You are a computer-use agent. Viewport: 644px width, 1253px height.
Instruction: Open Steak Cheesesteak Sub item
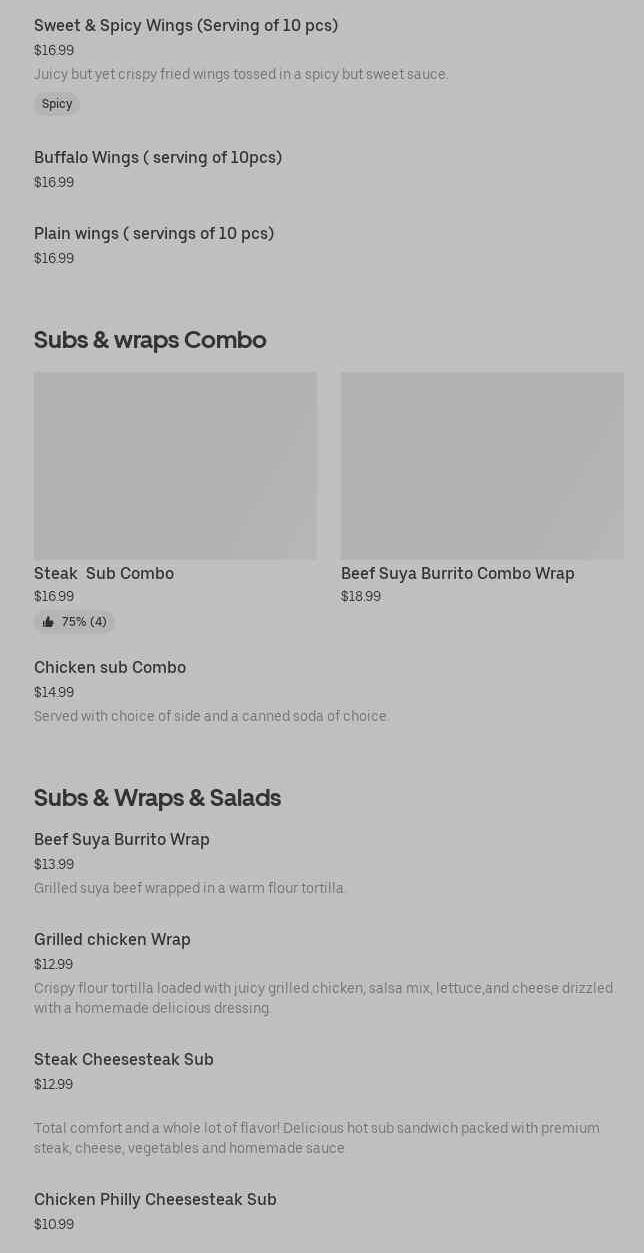coord(124,1060)
